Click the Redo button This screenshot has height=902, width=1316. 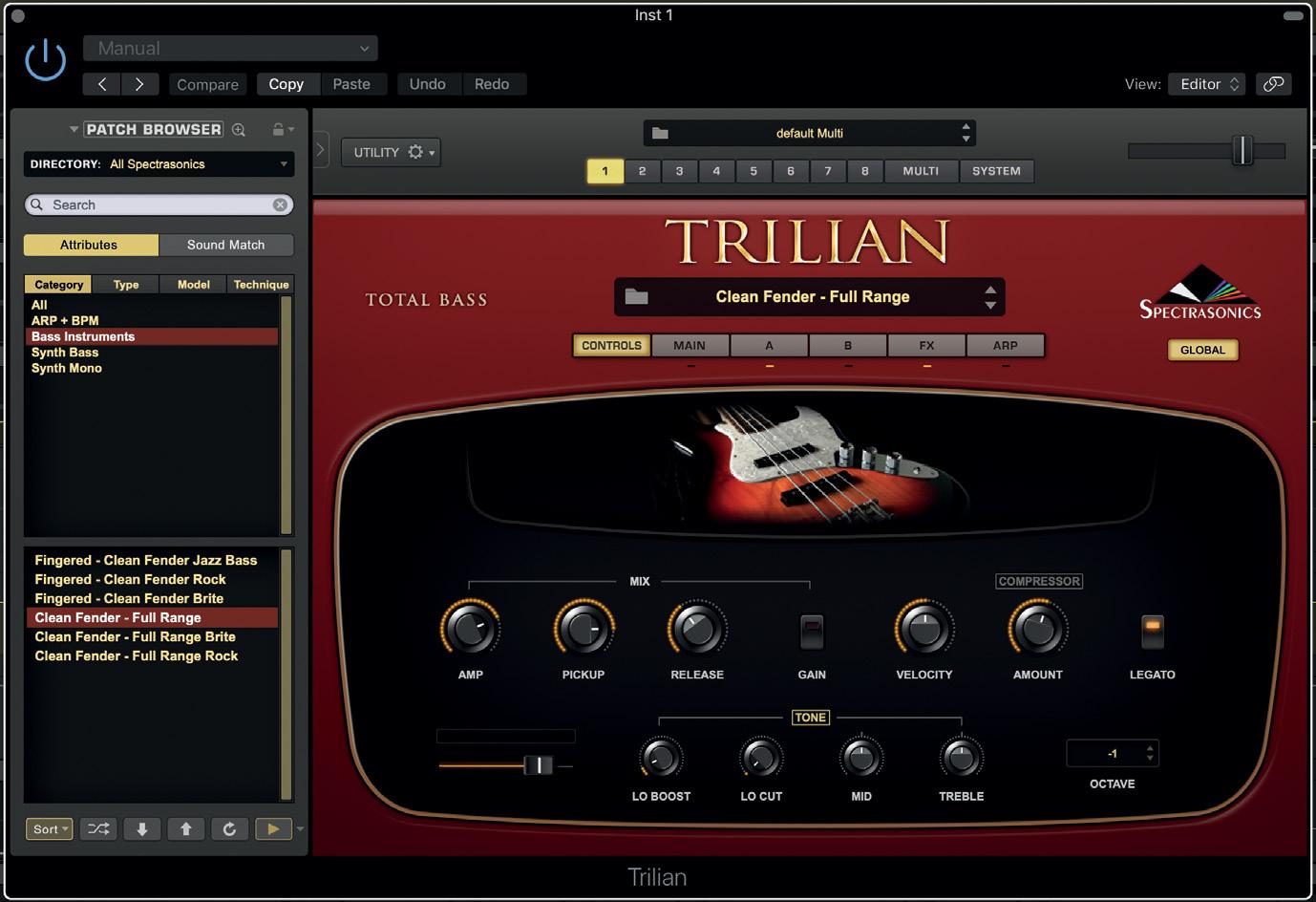tap(492, 84)
